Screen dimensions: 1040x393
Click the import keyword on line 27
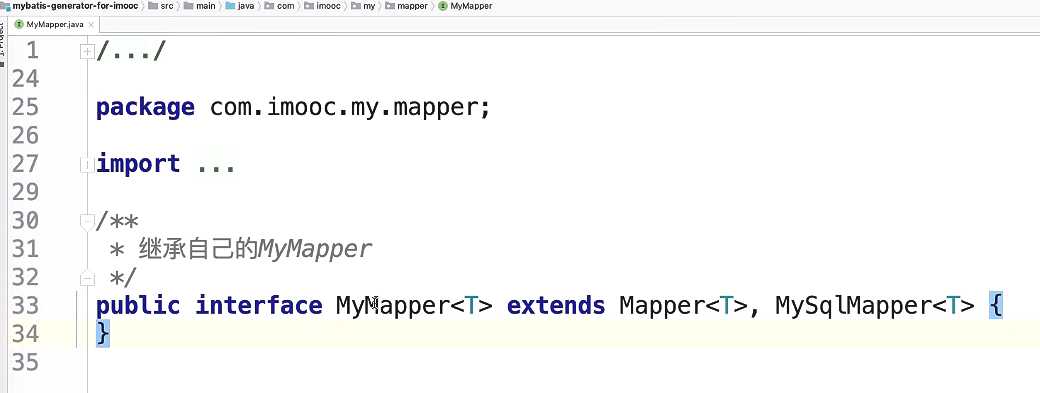tap(138, 164)
